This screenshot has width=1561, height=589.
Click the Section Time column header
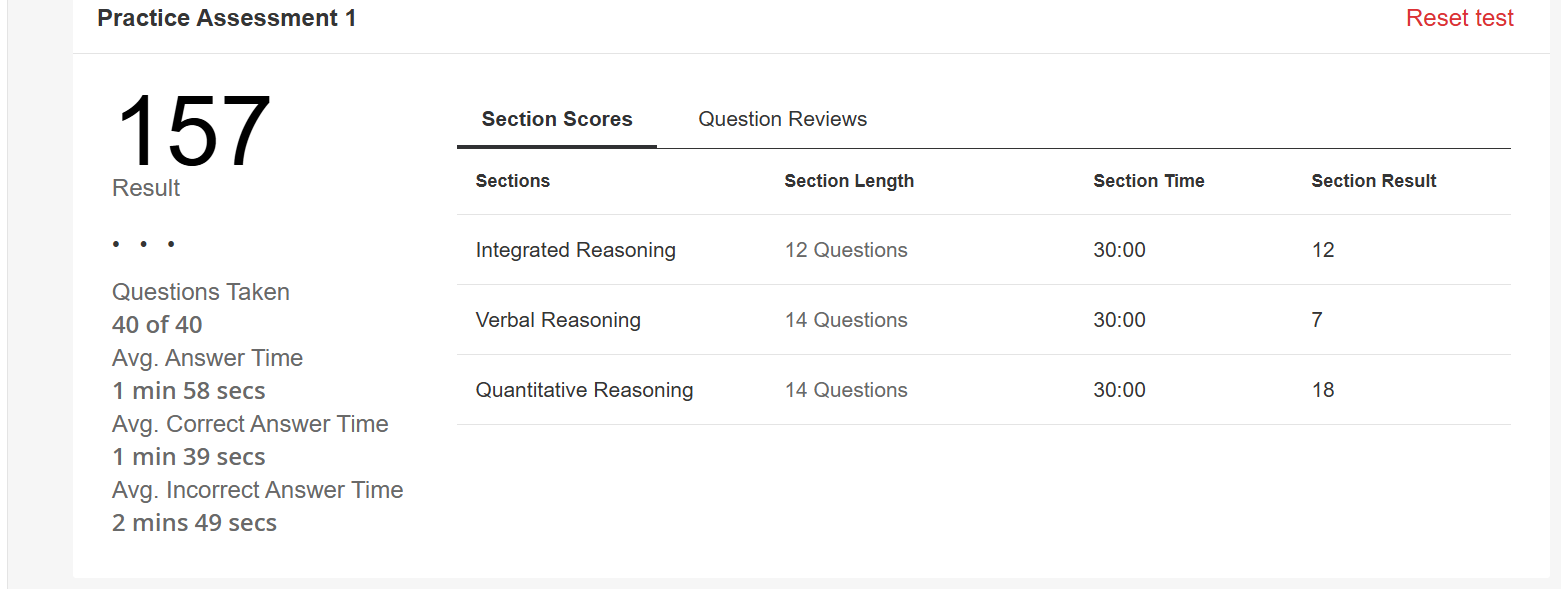[1148, 181]
